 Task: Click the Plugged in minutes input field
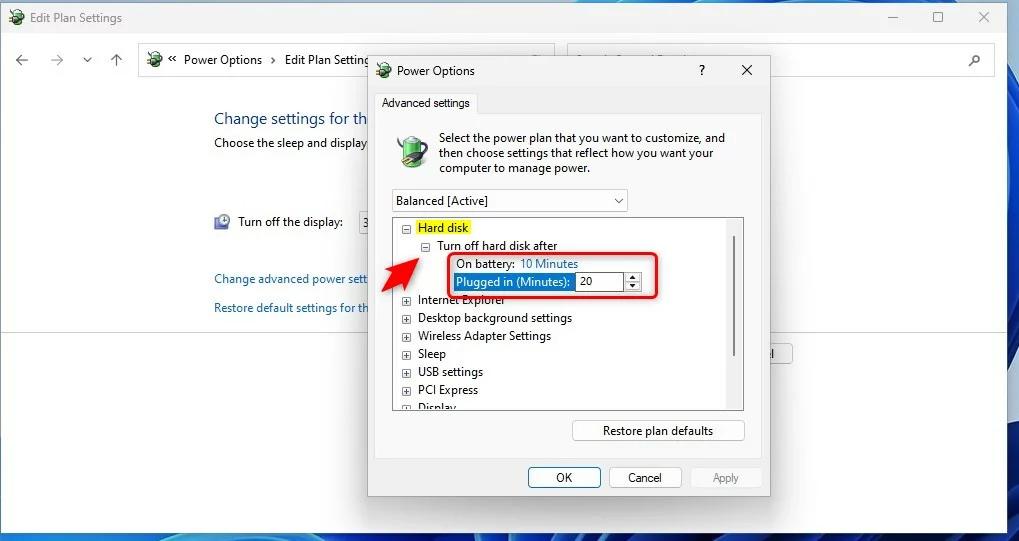pos(600,282)
